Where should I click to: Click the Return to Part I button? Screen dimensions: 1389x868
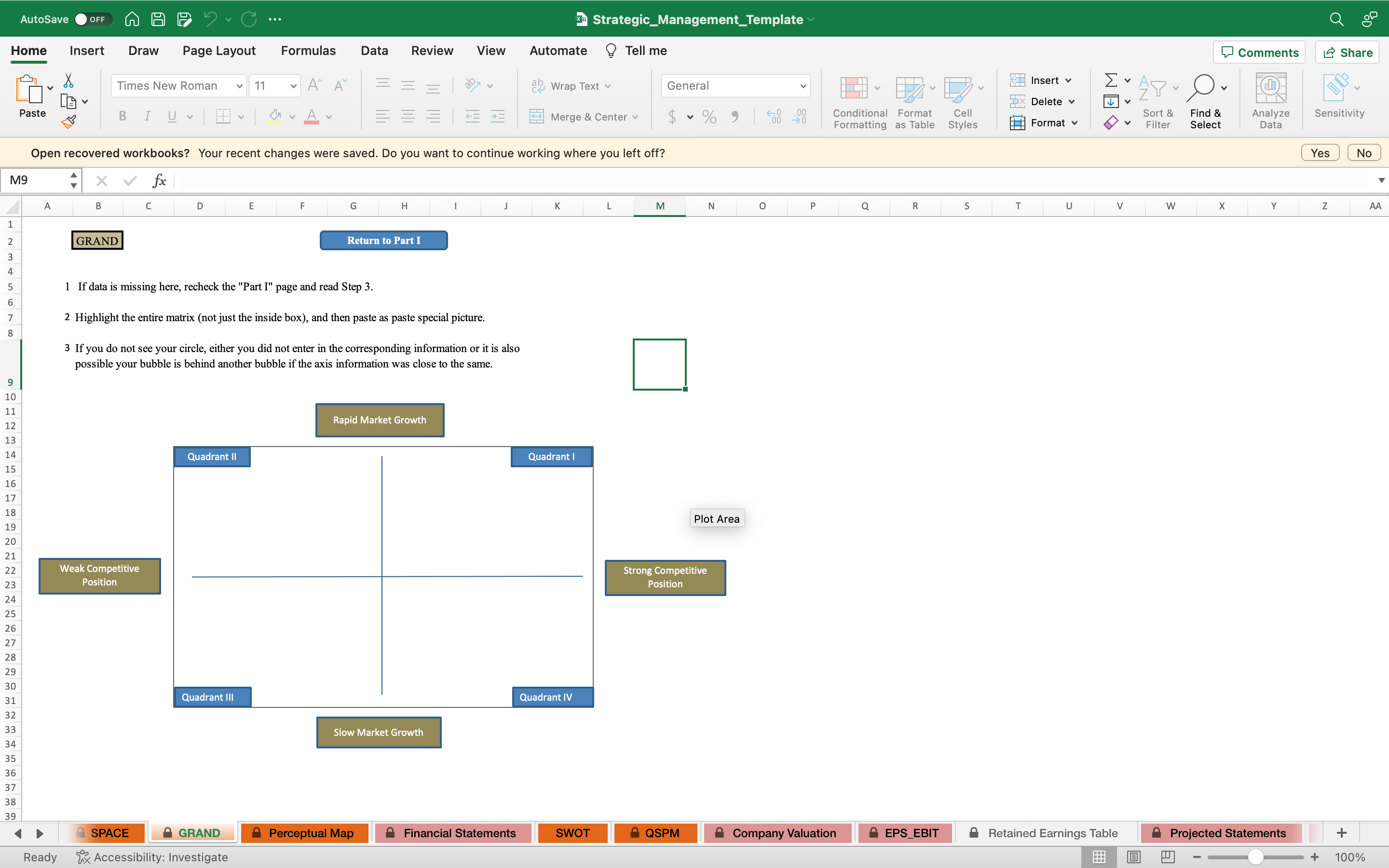(383, 240)
